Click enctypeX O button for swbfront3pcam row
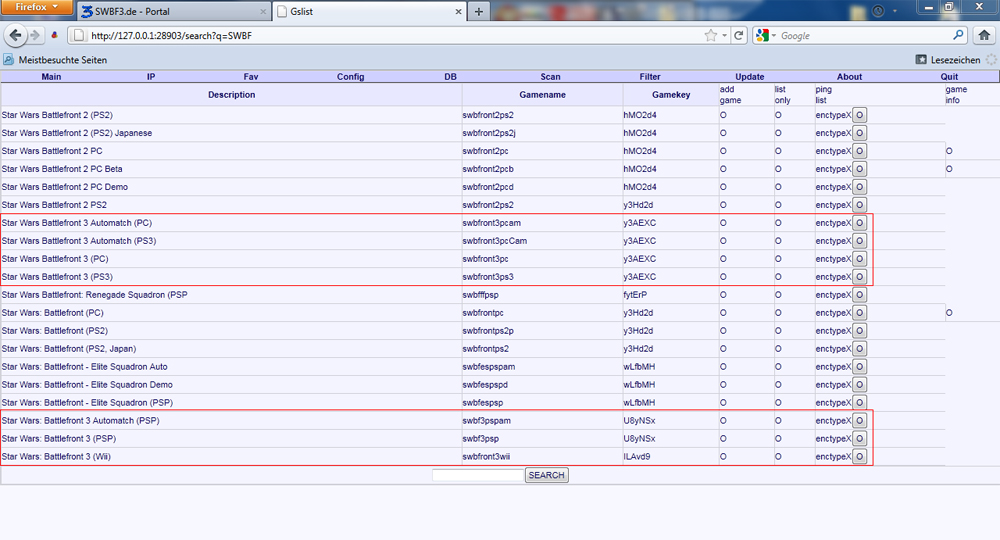 pos(860,223)
